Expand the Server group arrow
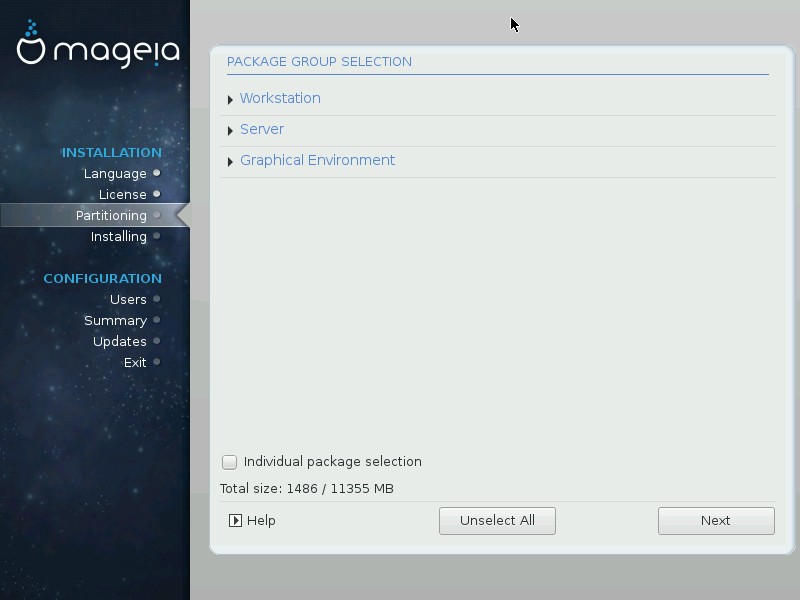Image resolution: width=800 pixels, height=600 pixels. point(230,131)
